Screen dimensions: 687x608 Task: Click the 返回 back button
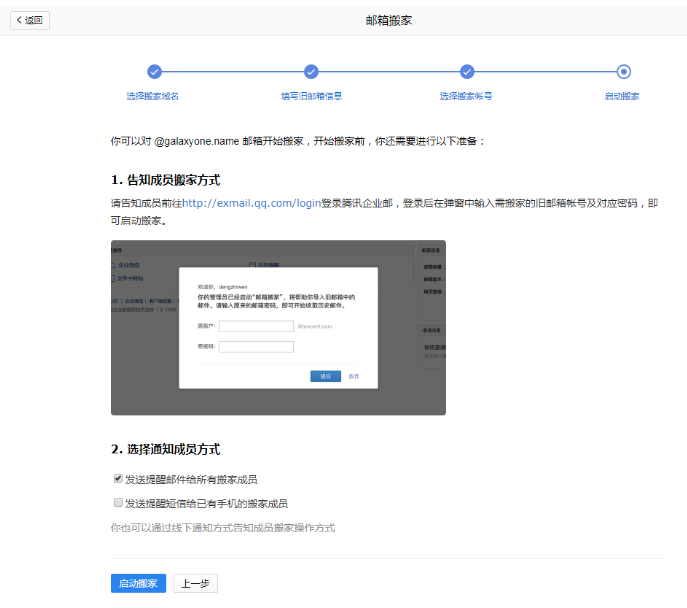click(x=30, y=20)
